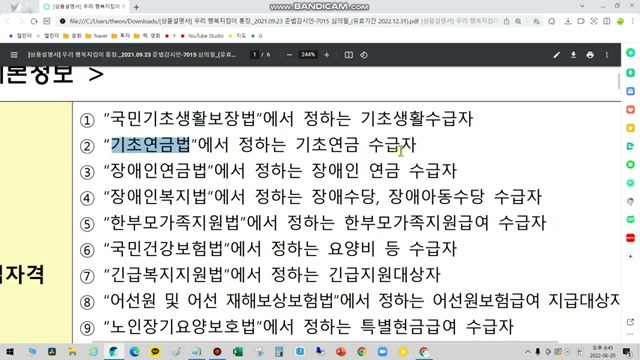This screenshot has width=640, height=360.
Task: Open Microsoft Edge from the taskbar
Action: (134, 351)
